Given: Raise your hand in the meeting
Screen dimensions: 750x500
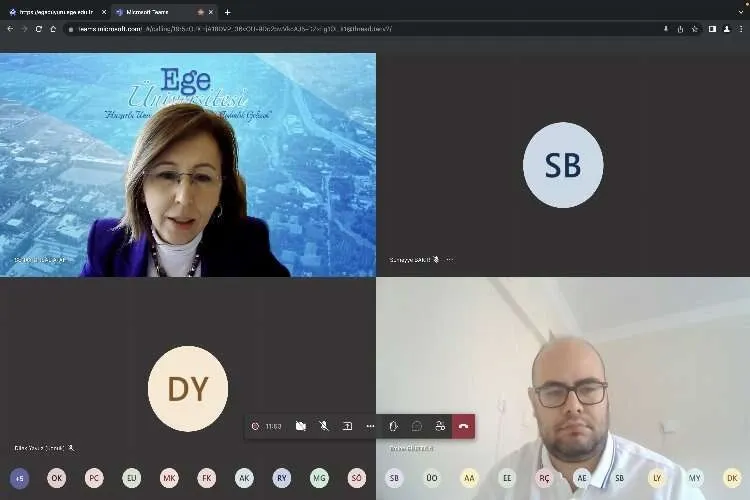Looking at the screenshot, I should pos(393,426).
